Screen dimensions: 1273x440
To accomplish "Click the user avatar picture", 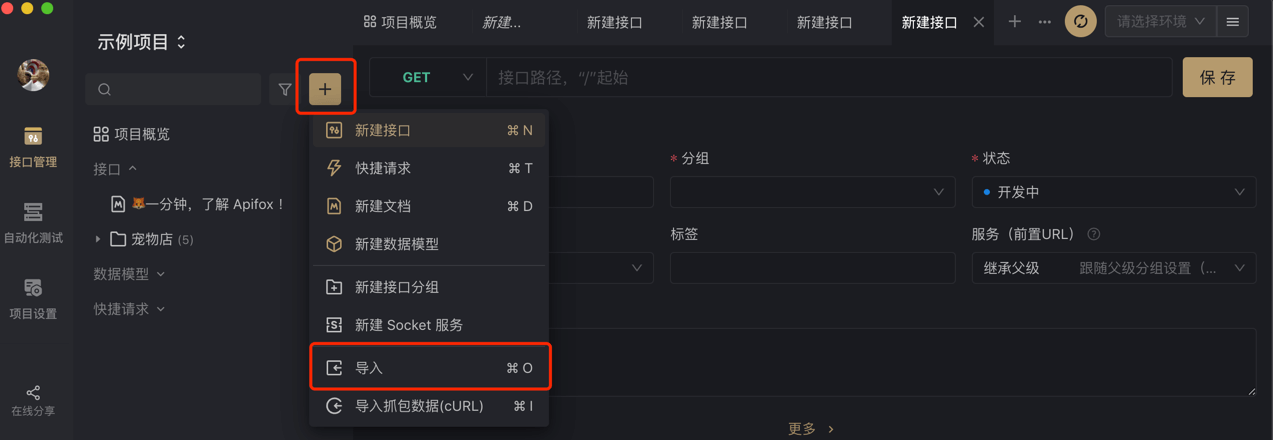I will pyautogui.click(x=33, y=75).
